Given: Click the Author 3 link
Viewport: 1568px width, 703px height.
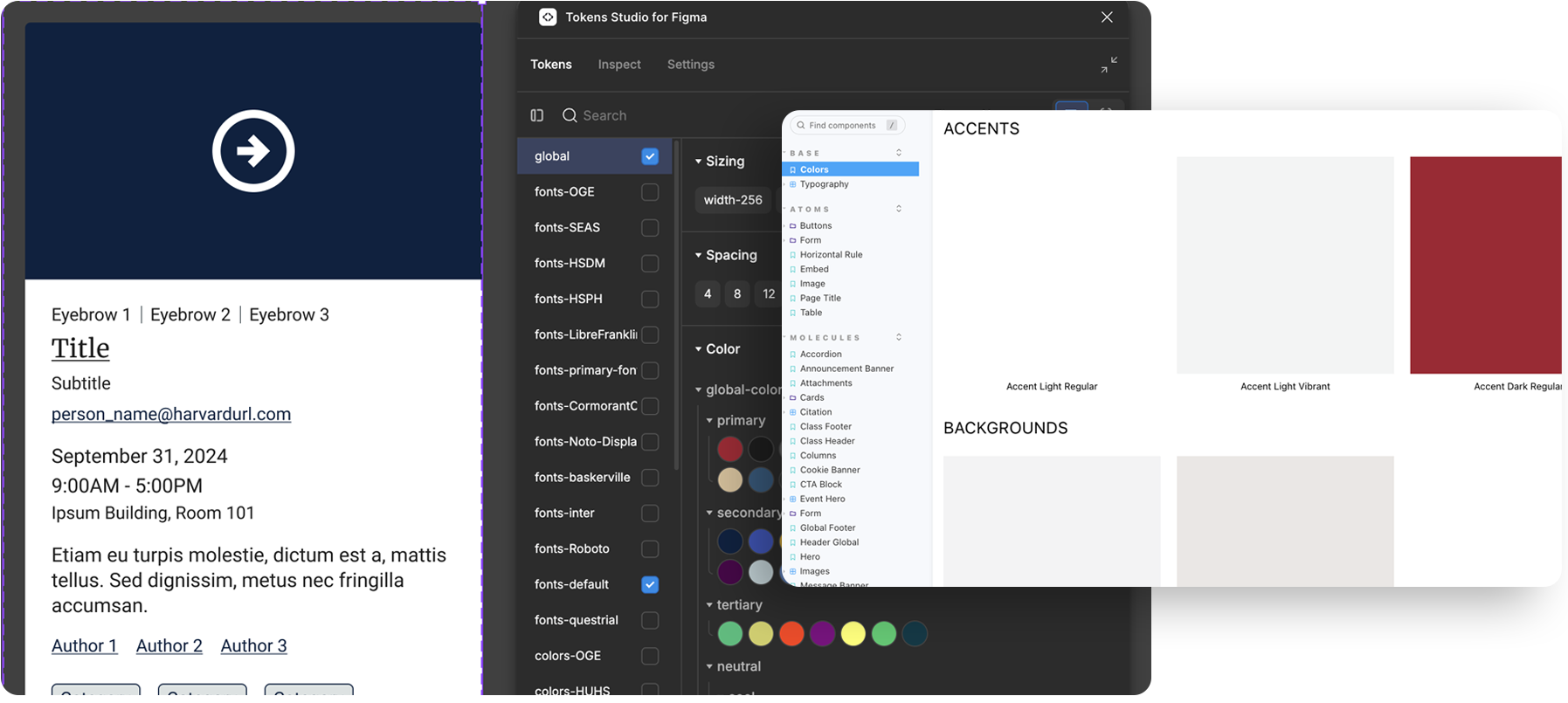Looking at the screenshot, I should point(254,646).
